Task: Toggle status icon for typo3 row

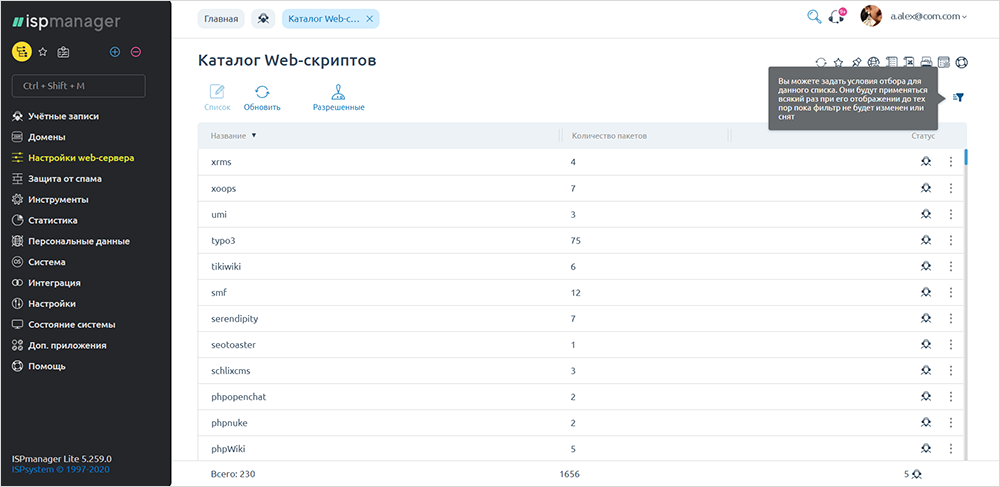Action: pos(925,240)
